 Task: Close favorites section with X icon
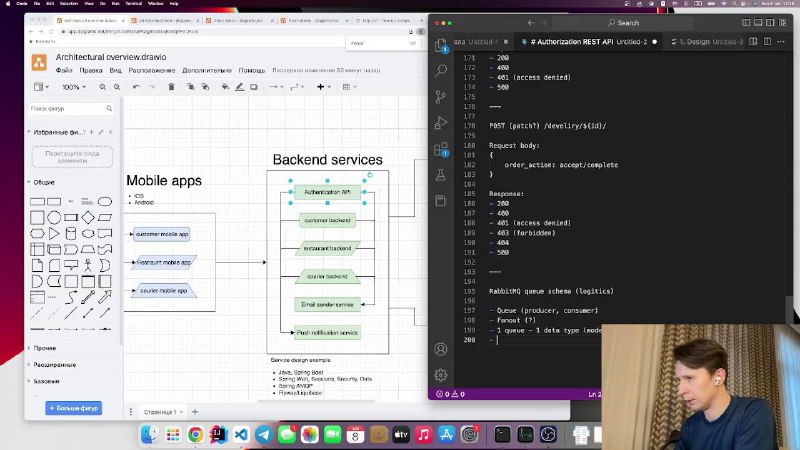[x=110, y=132]
